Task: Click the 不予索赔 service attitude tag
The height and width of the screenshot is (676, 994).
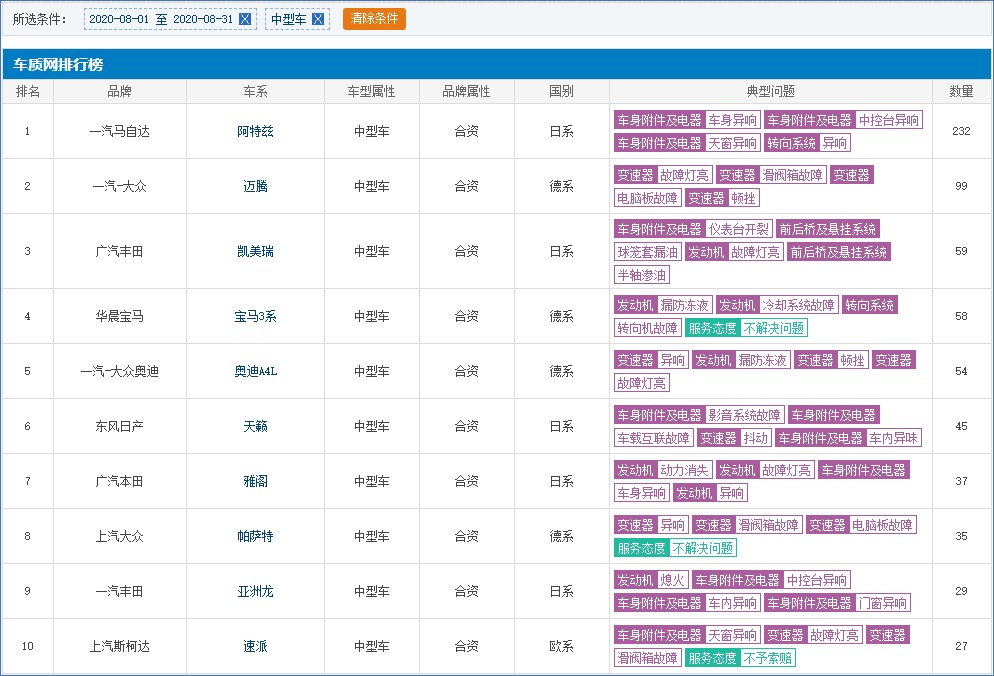Action: pyautogui.click(x=768, y=658)
